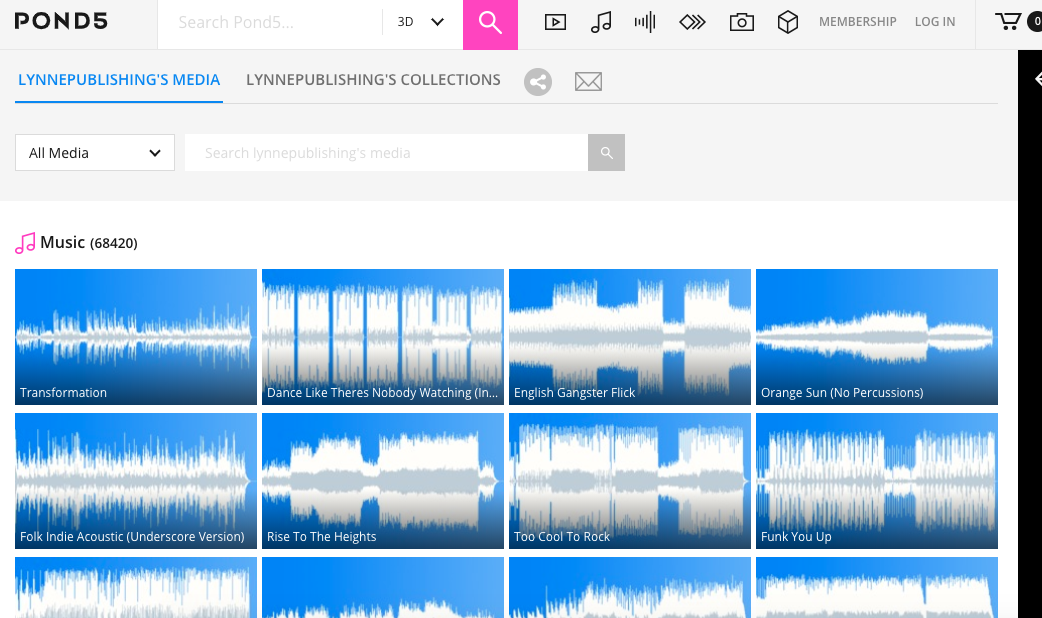Click the envelope message icon
The image size is (1042, 618).
[588, 82]
